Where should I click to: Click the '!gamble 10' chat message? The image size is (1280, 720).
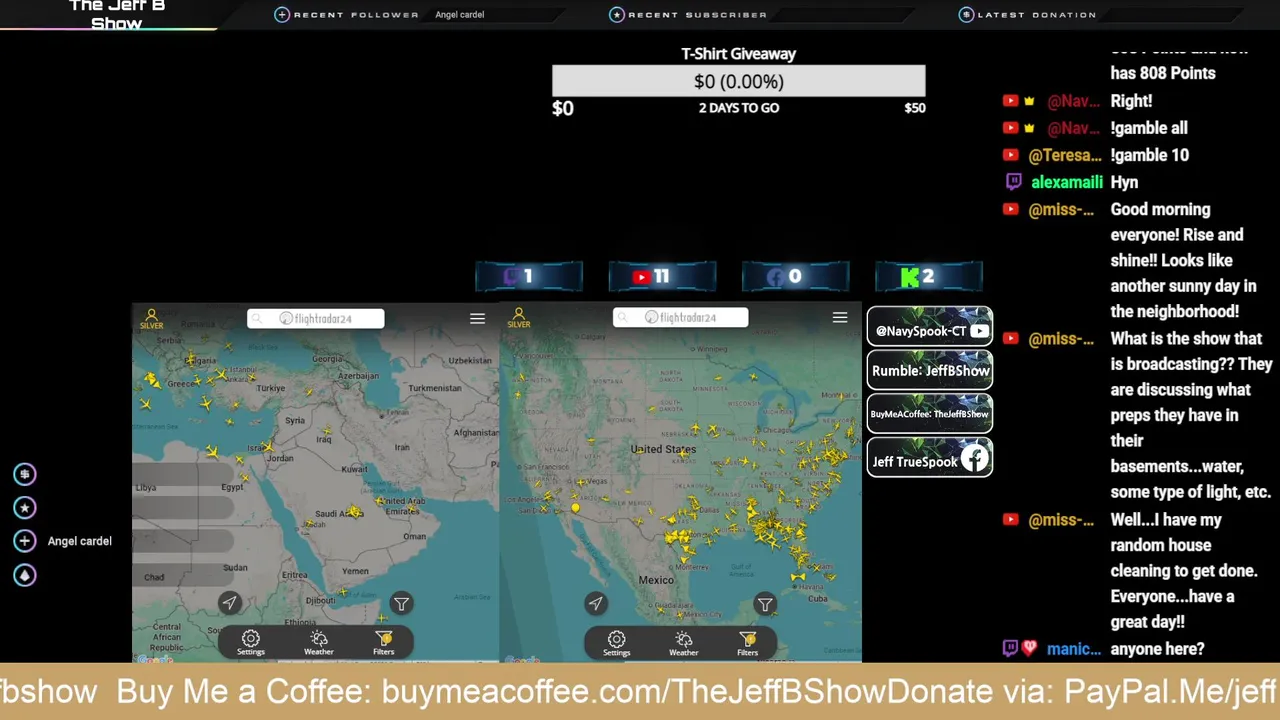pos(1150,155)
